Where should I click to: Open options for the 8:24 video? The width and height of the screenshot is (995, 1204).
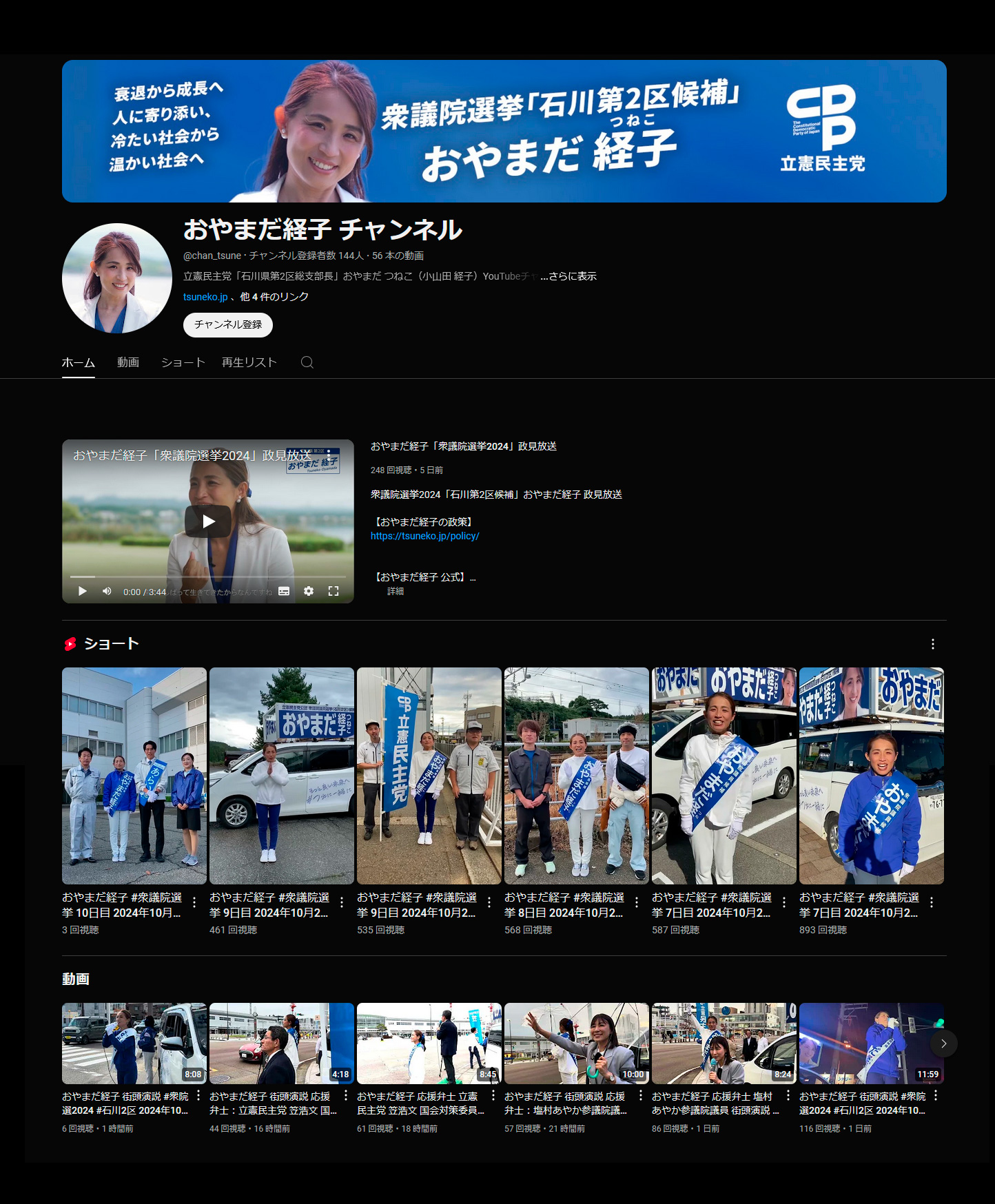pos(788,1095)
